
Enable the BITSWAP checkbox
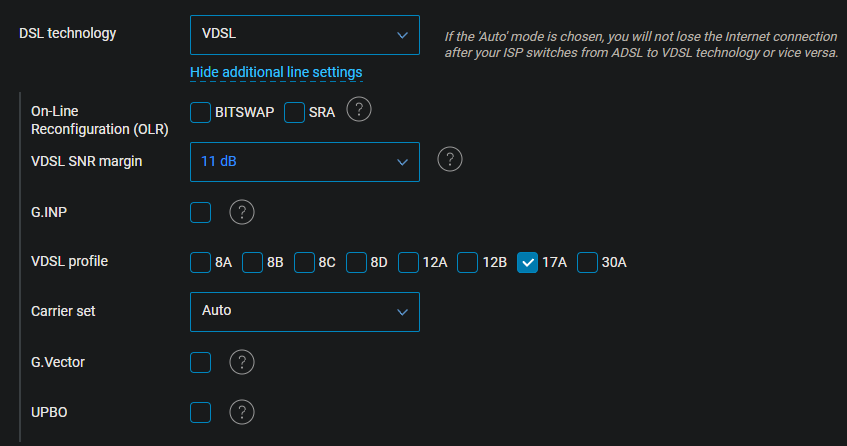[200, 112]
